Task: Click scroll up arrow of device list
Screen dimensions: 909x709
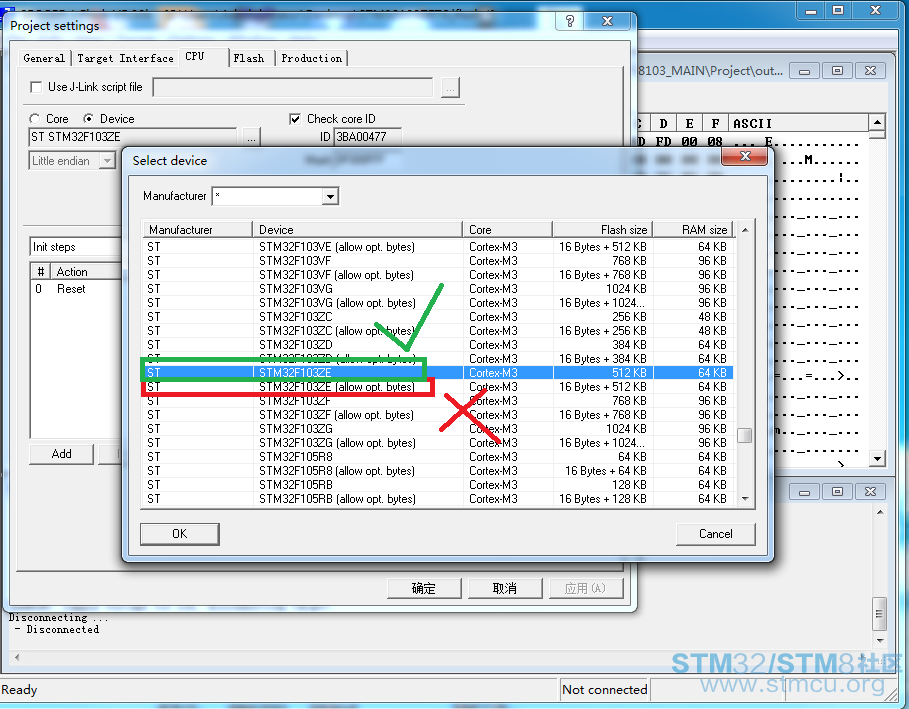Action: [x=745, y=230]
